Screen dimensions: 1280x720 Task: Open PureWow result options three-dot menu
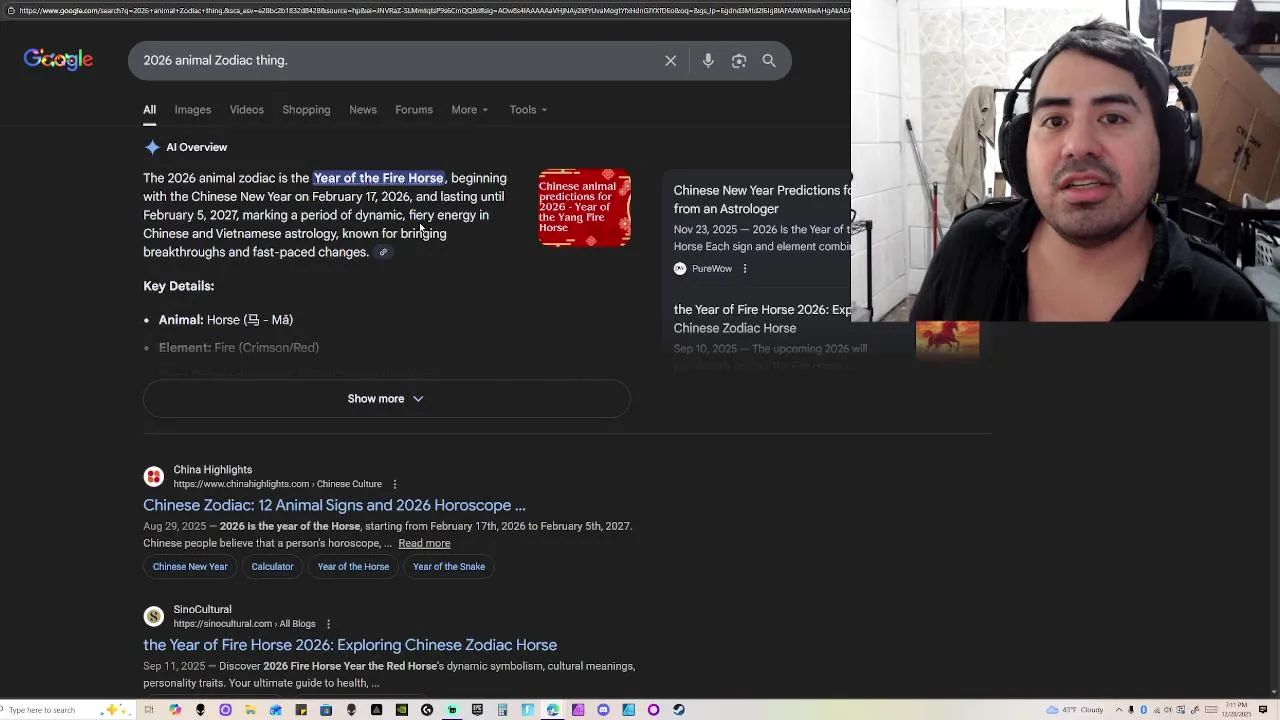tap(745, 268)
